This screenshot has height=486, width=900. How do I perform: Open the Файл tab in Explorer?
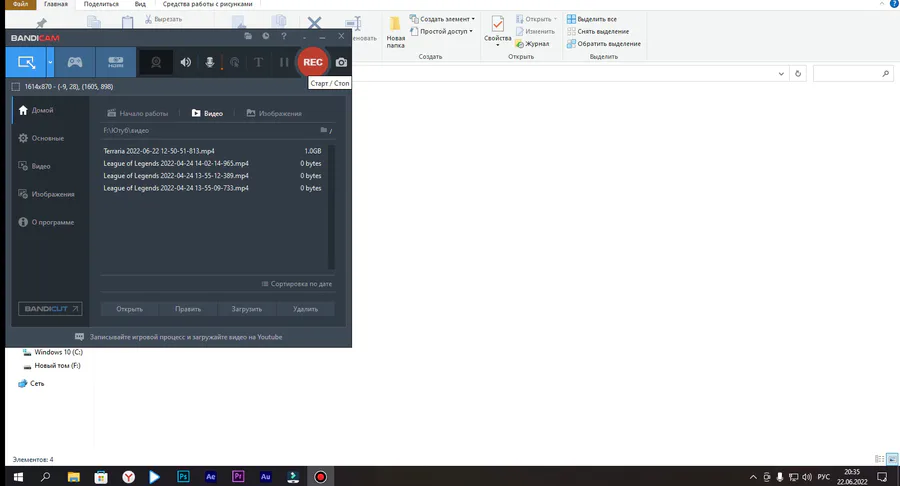[21, 4]
